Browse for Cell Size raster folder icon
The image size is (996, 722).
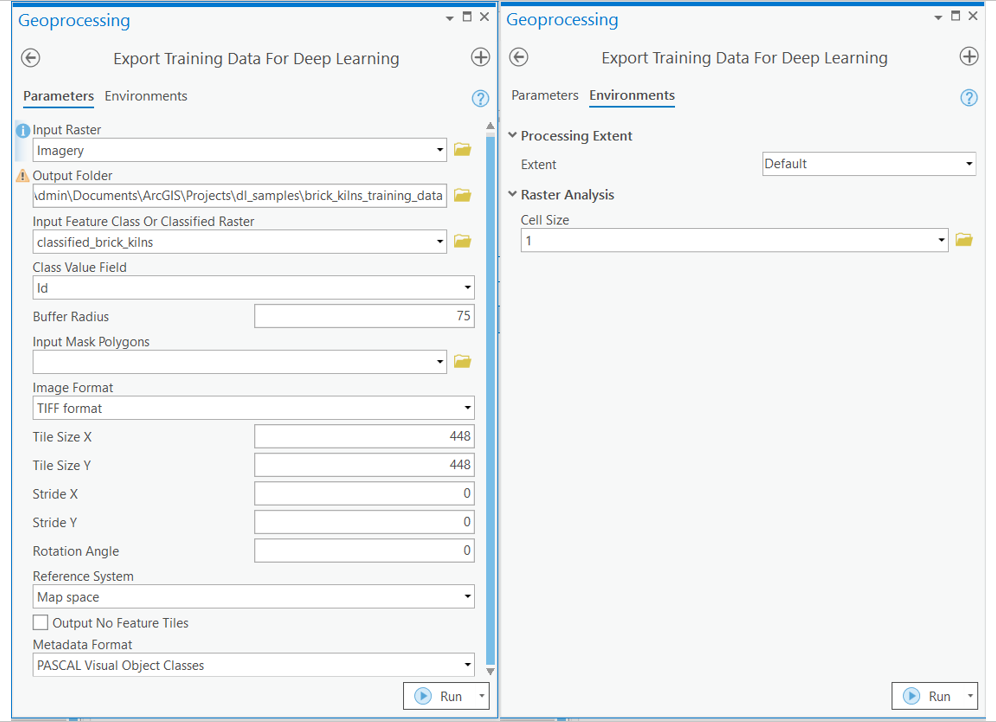pos(963,240)
